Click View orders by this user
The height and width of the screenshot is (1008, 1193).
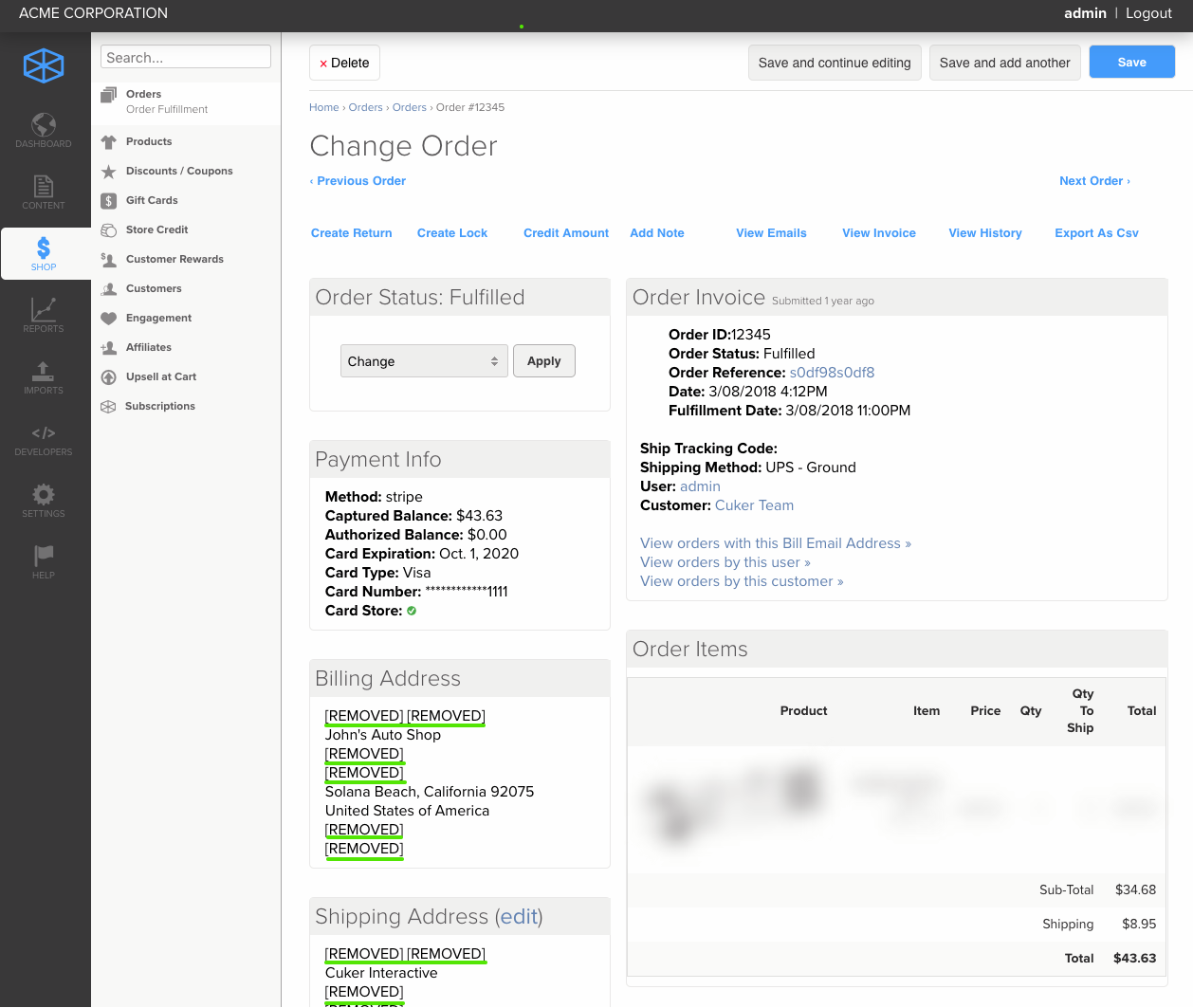[725, 562]
